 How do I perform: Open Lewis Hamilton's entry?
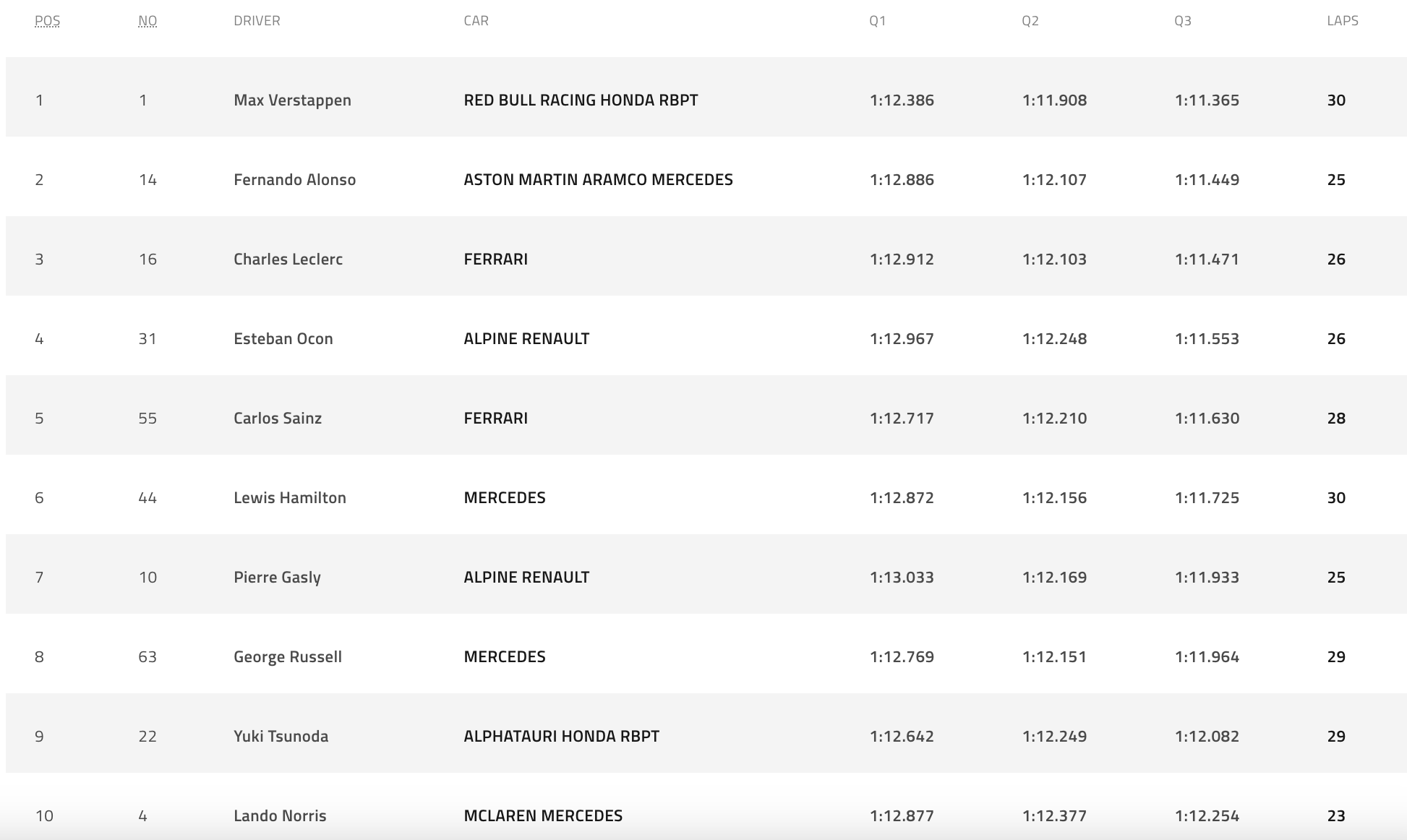coord(289,497)
